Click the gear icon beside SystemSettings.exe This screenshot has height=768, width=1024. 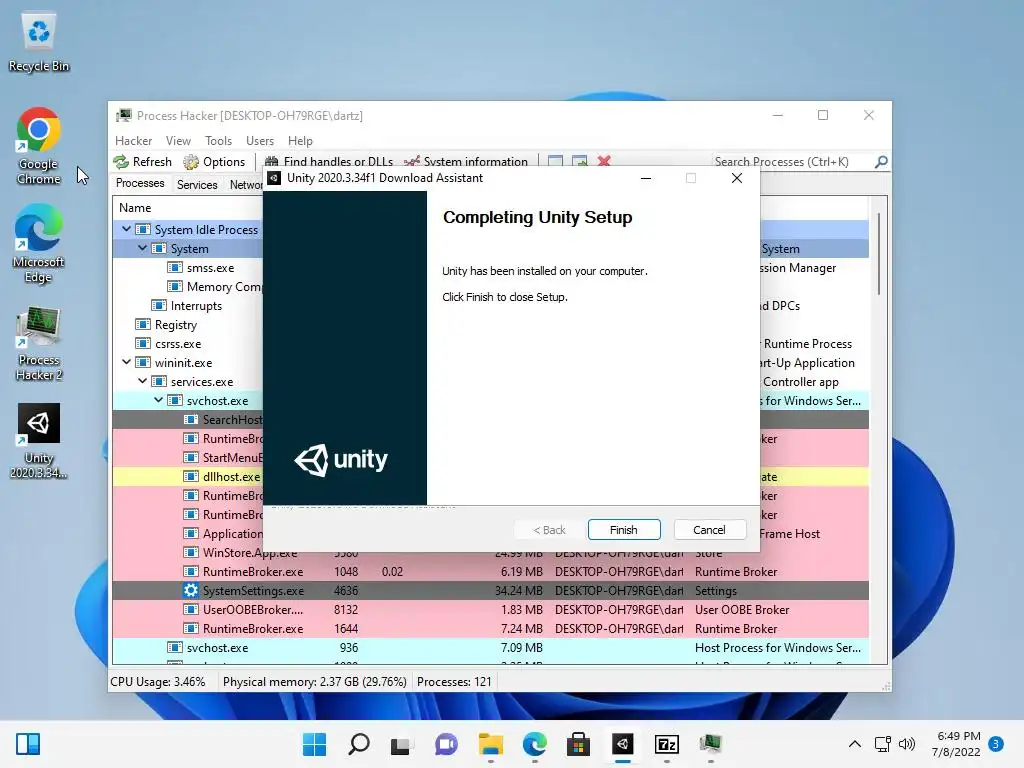click(x=191, y=590)
